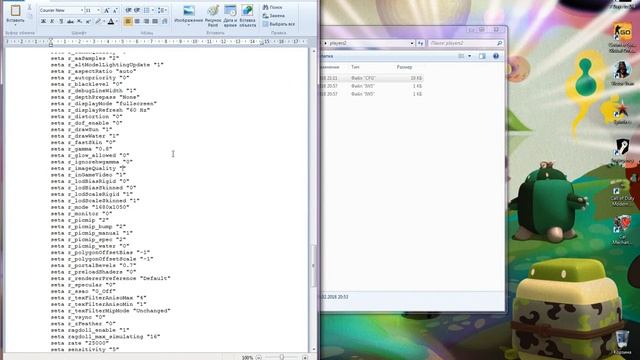This screenshot has width=640, height=360.
Task: Click the line seta sensitivity "5"
Action: click(x=84, y=349)
